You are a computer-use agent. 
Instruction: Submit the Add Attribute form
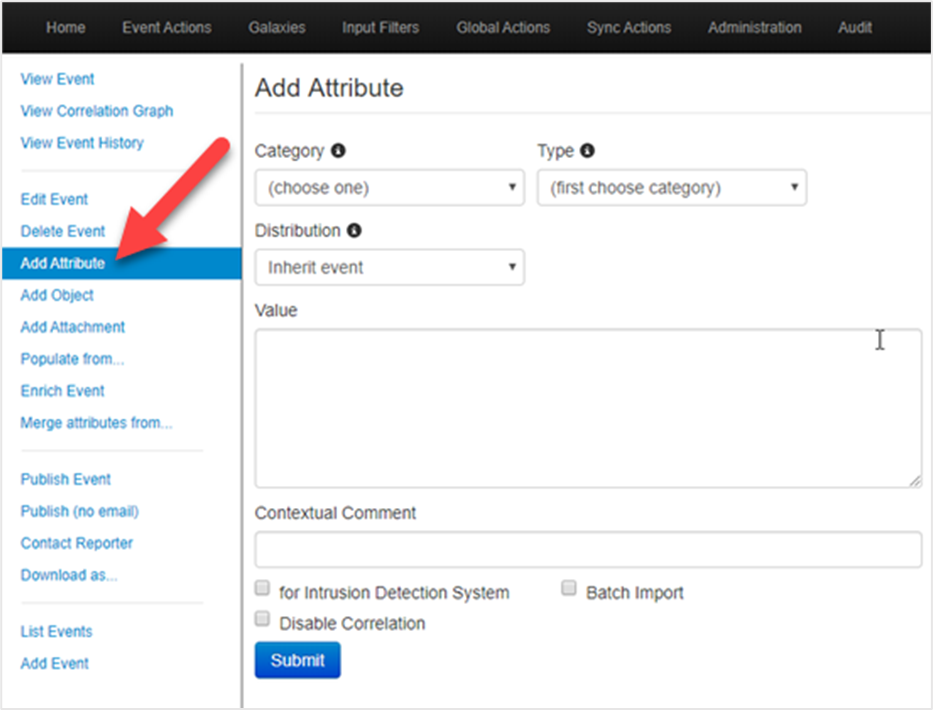pos(298,660)
